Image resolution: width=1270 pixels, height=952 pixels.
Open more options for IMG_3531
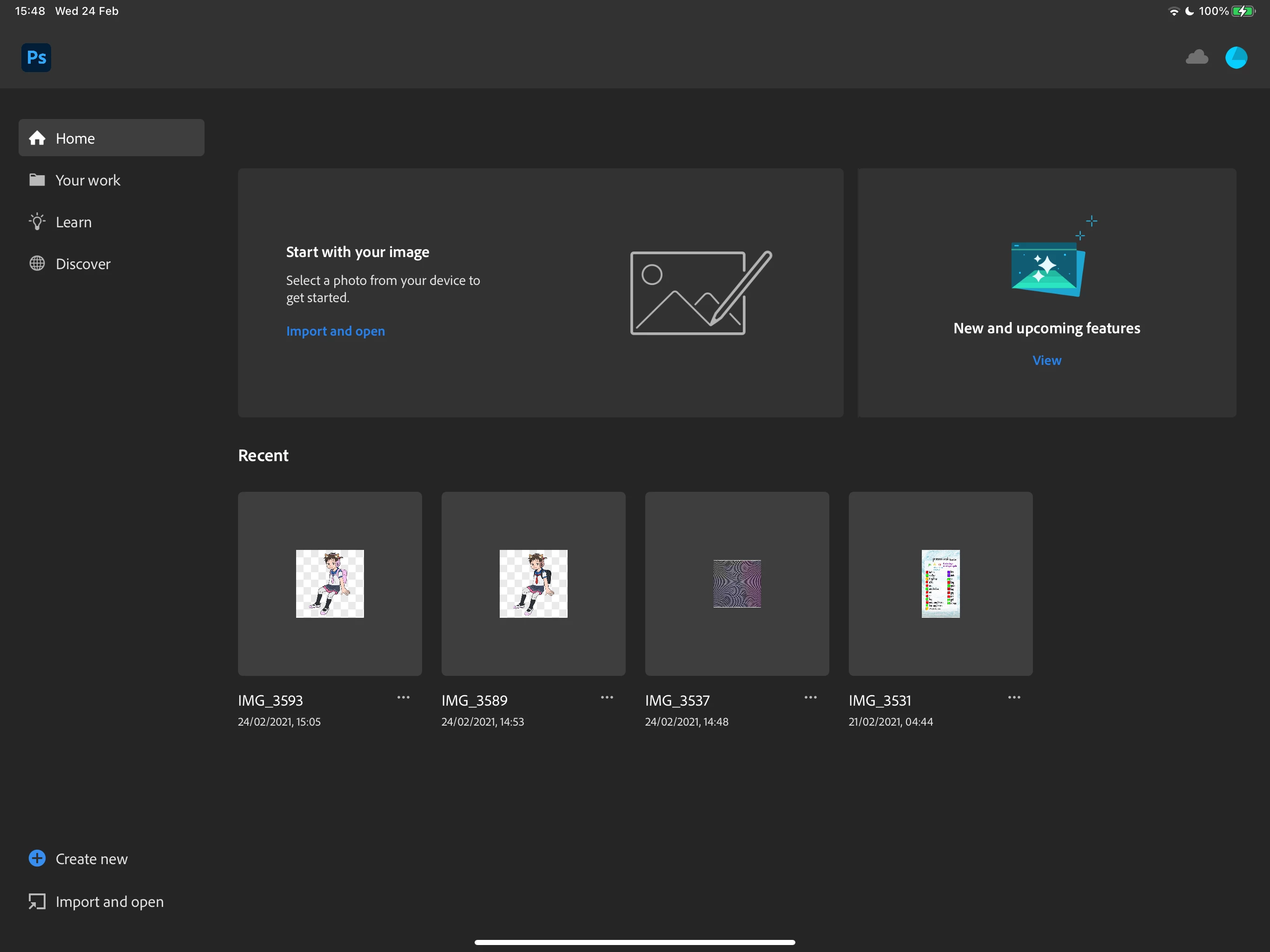tap(1014, 698)
